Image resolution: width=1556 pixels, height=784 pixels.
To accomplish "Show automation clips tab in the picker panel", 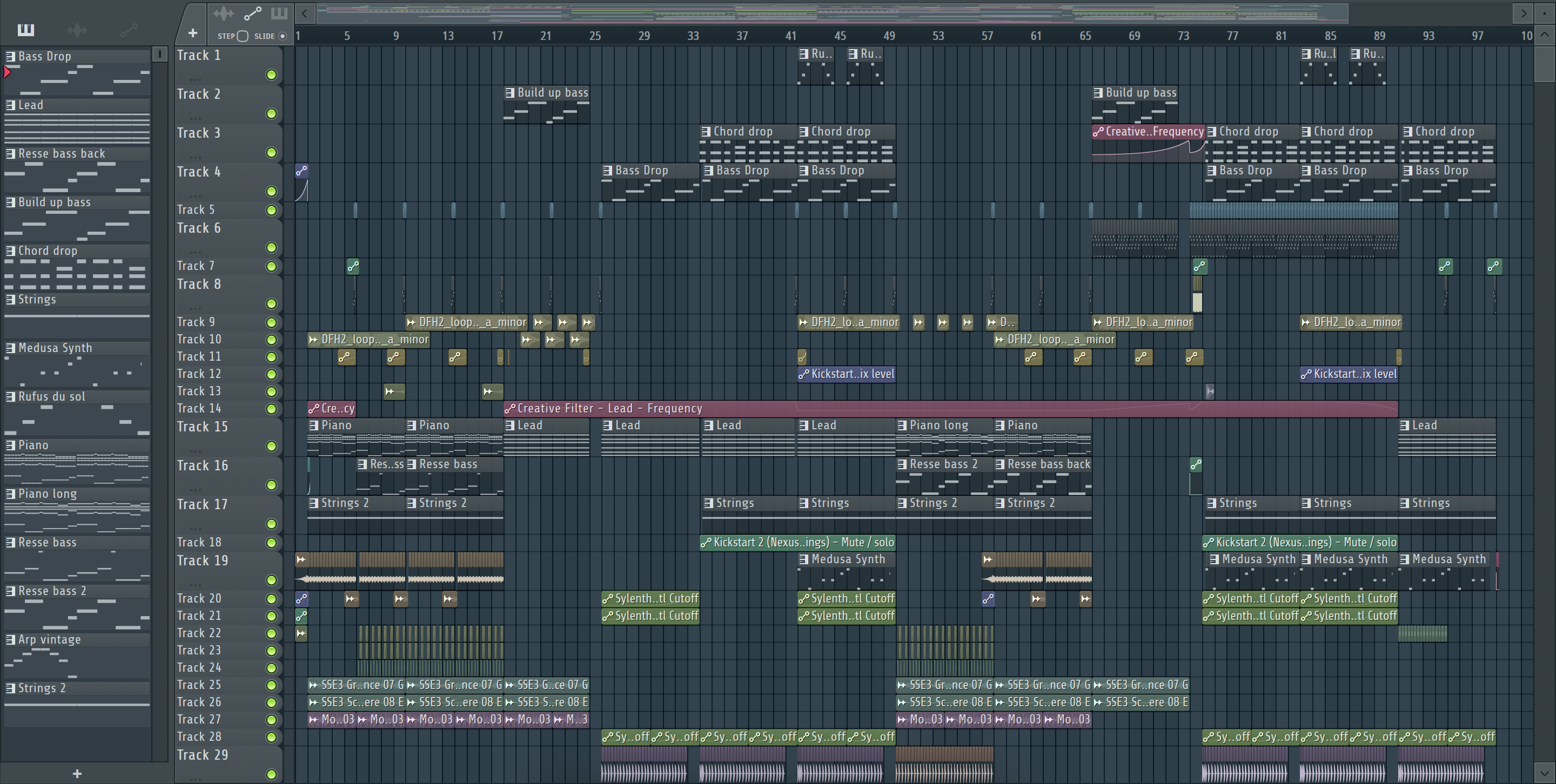I will [129, 30].
